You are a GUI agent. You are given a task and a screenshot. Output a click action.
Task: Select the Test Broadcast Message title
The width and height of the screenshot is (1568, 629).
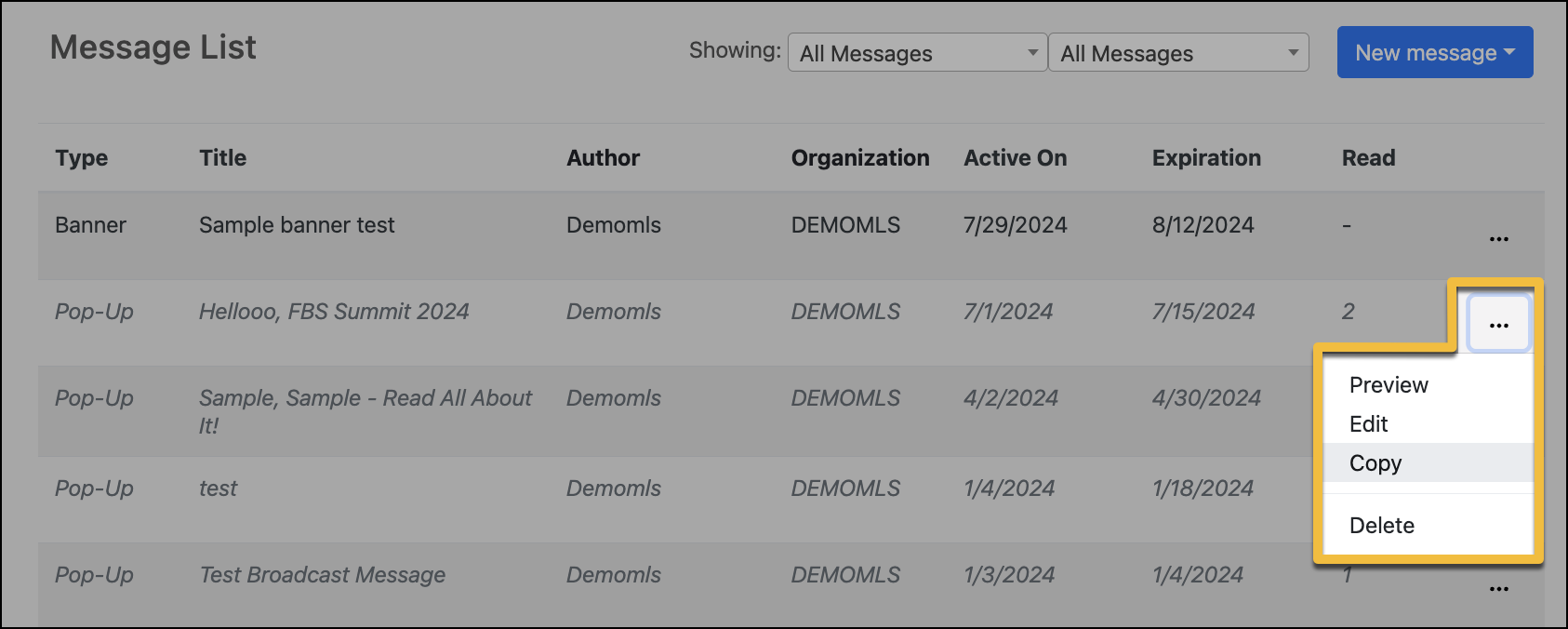point(323,575)
